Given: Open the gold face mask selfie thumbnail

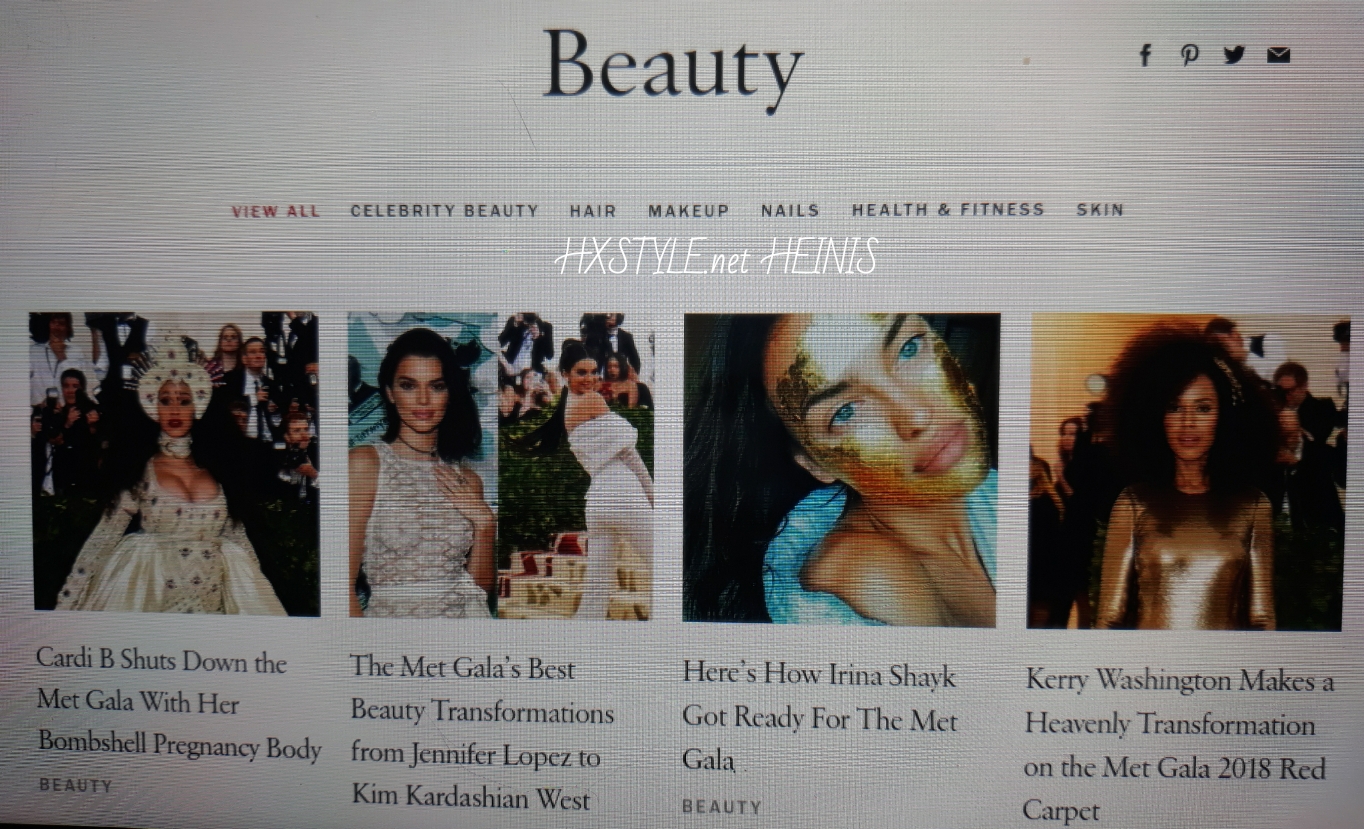Looking at the screenshot, I should pos(840,468).
